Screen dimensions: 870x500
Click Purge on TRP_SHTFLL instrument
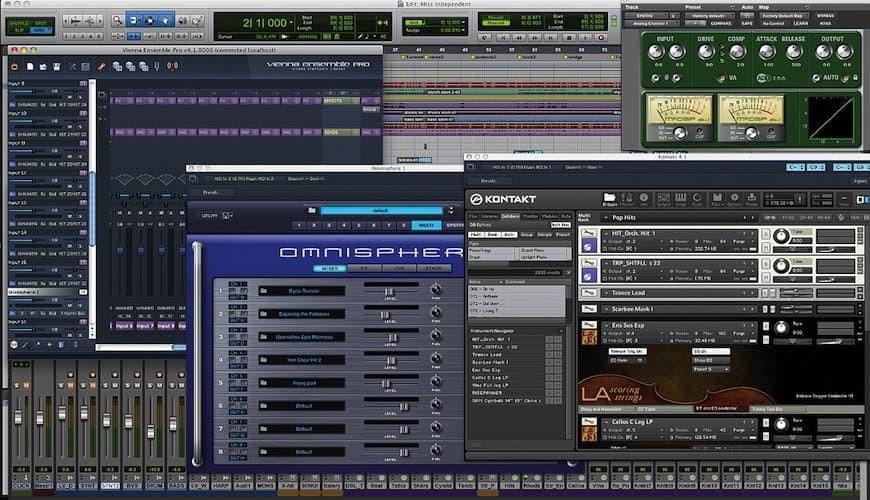click(739, 271)
